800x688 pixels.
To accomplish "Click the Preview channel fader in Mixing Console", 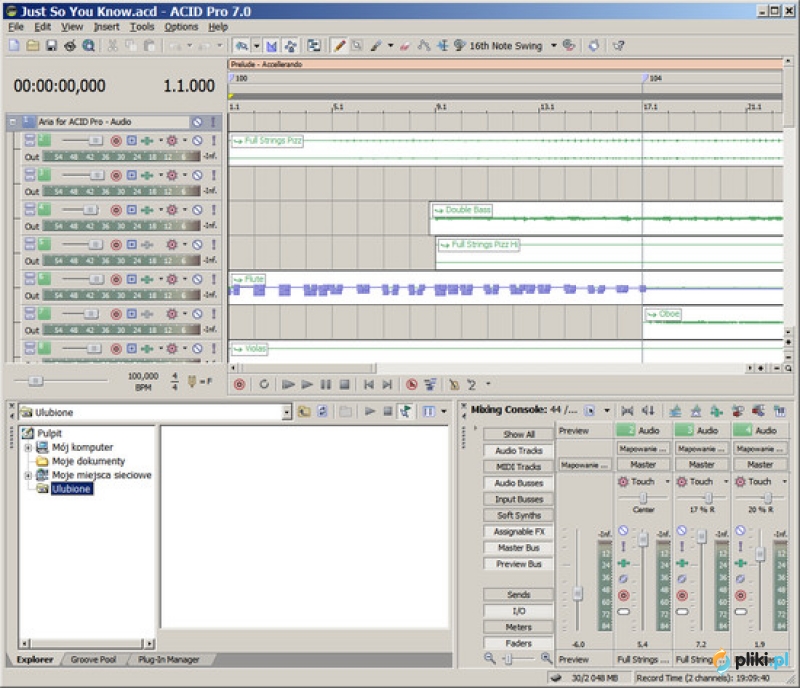I will pos(578,594).
